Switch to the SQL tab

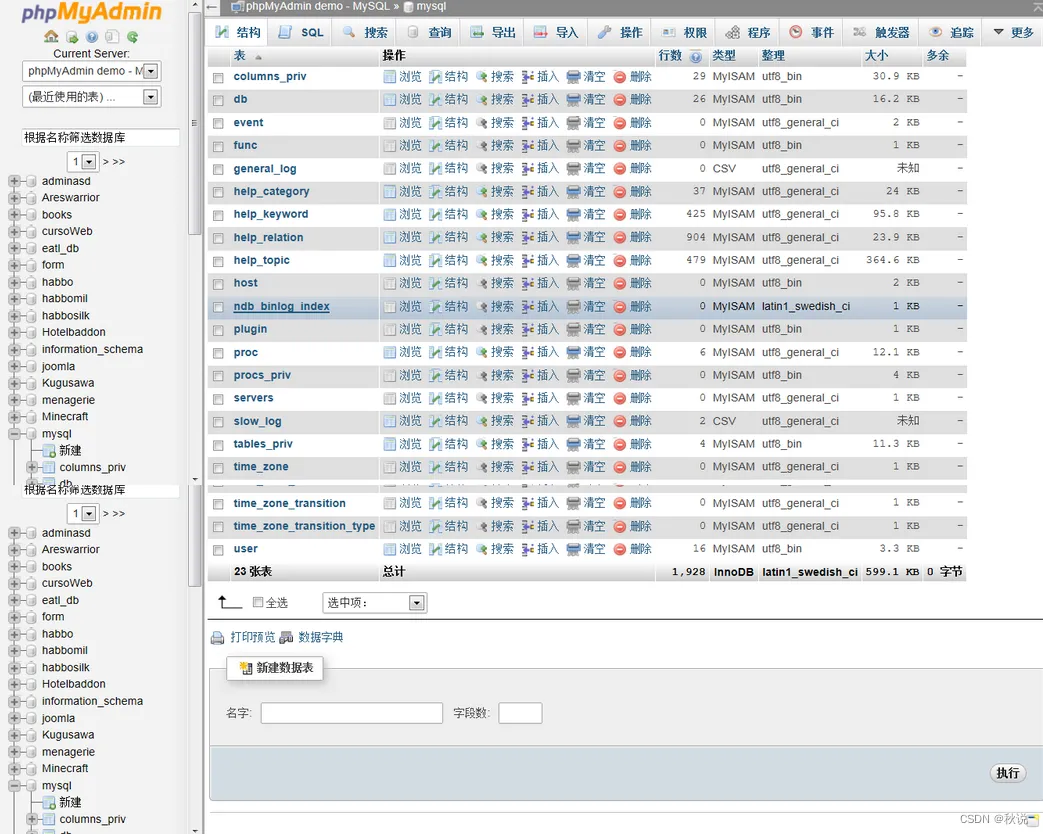[301, 33]
